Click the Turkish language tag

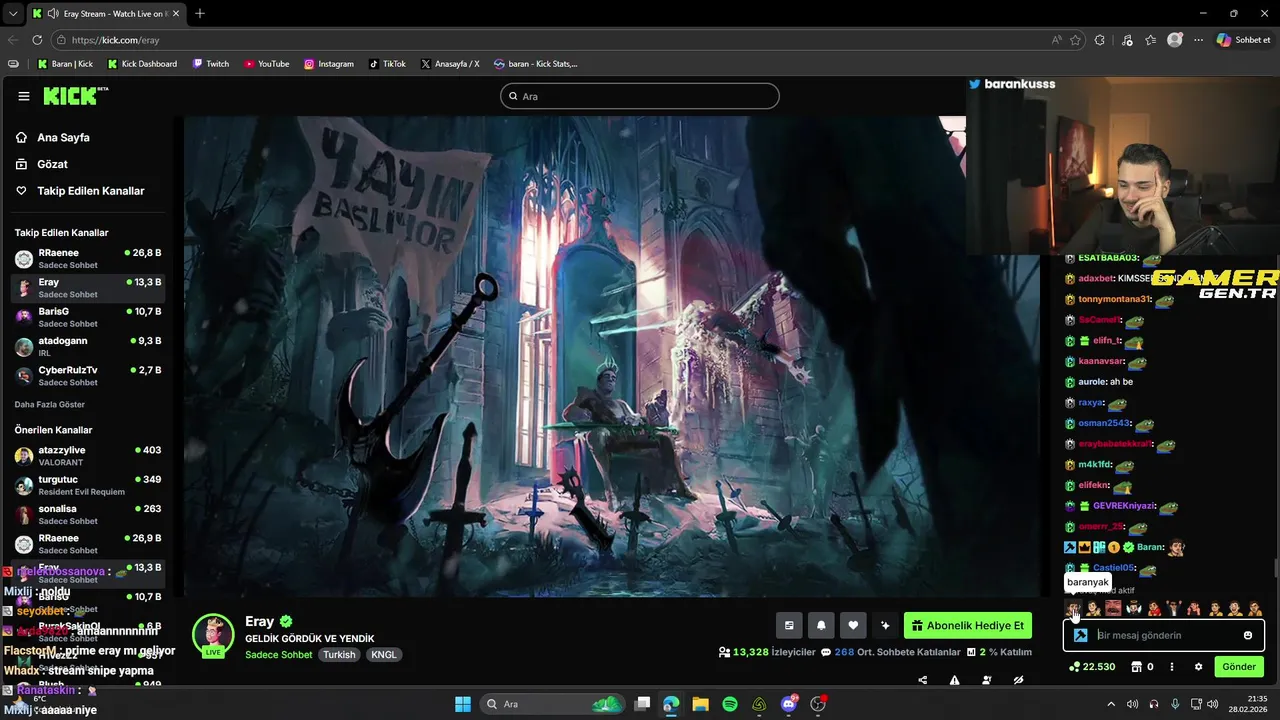tap(339, 655)
